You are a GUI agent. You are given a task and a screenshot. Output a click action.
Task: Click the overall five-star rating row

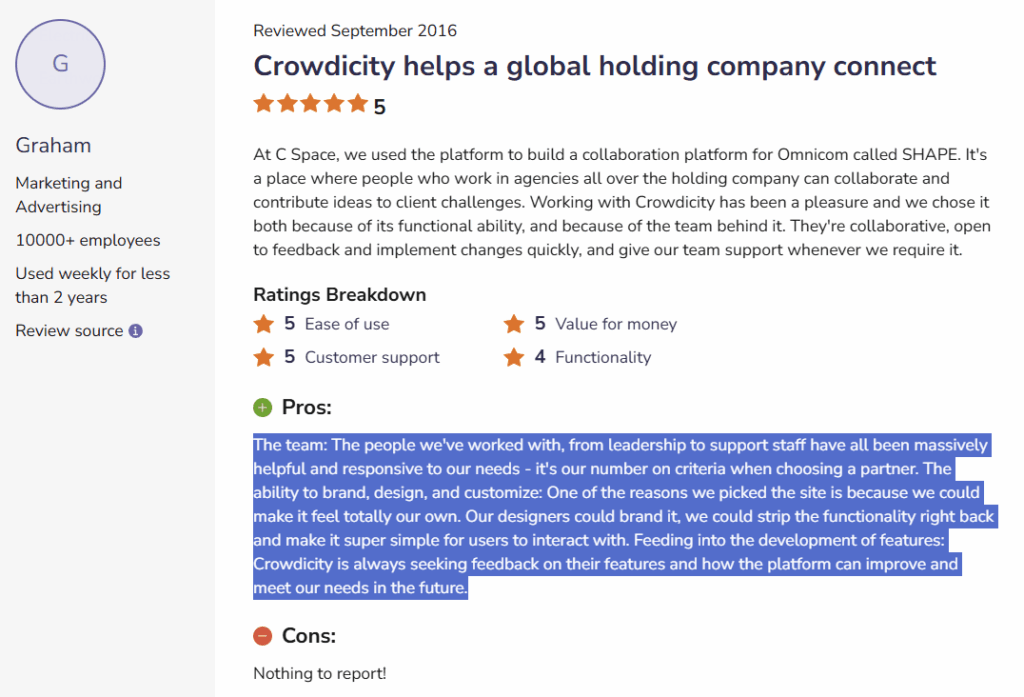(311, 103)
